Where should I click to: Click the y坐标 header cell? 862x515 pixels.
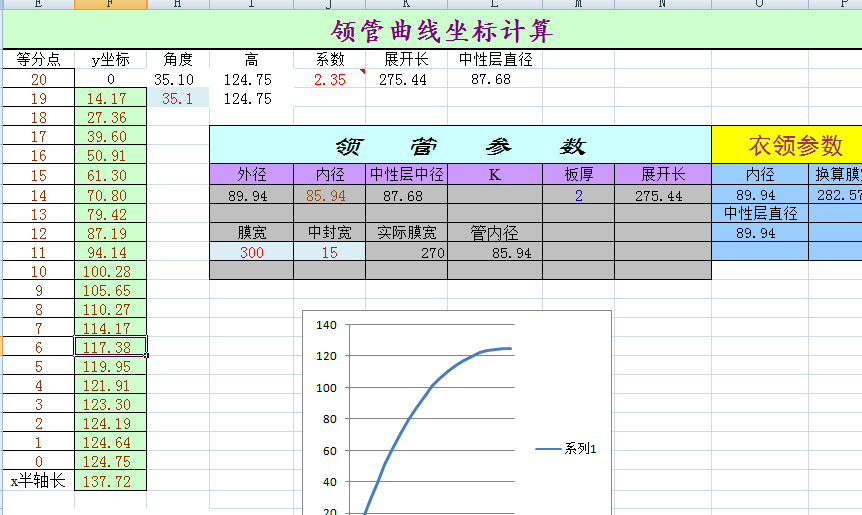pos(110,59)
